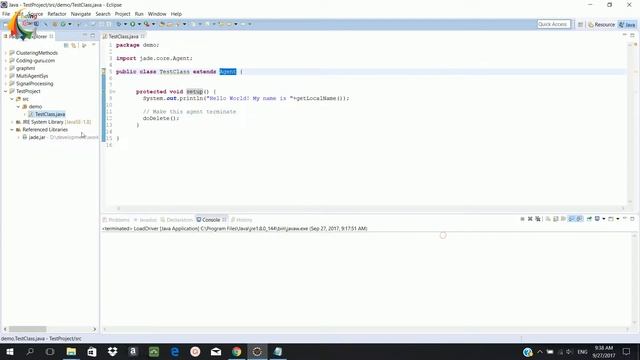The image size is (640, 360).
Task: Click the Quick Access search field
Action: coord(553,24)
